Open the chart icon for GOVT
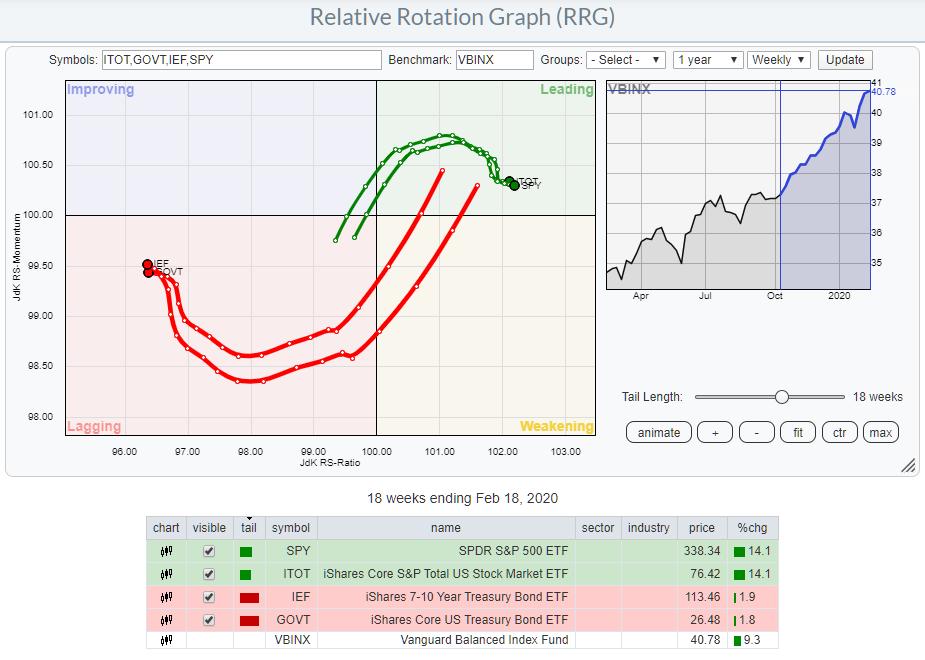The width and height of the screenshot is (925, 660). (x=164, y=618)
